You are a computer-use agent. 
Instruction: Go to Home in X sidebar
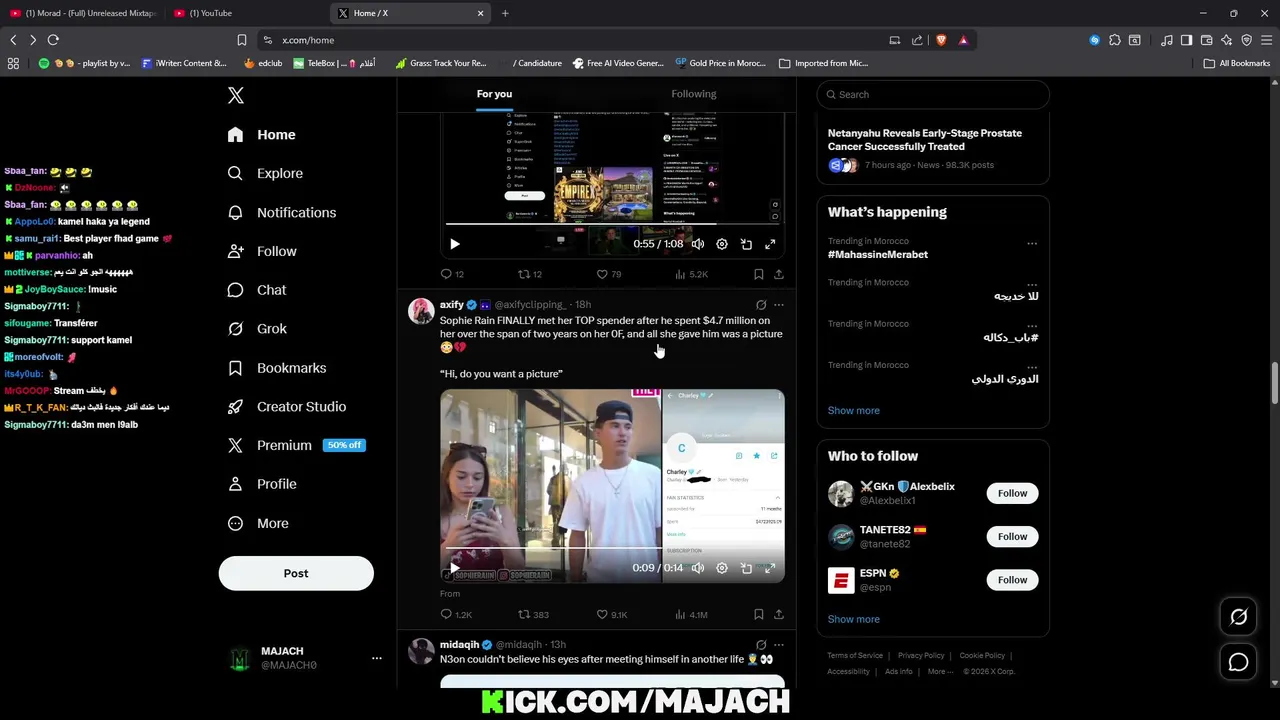point(262,135)
